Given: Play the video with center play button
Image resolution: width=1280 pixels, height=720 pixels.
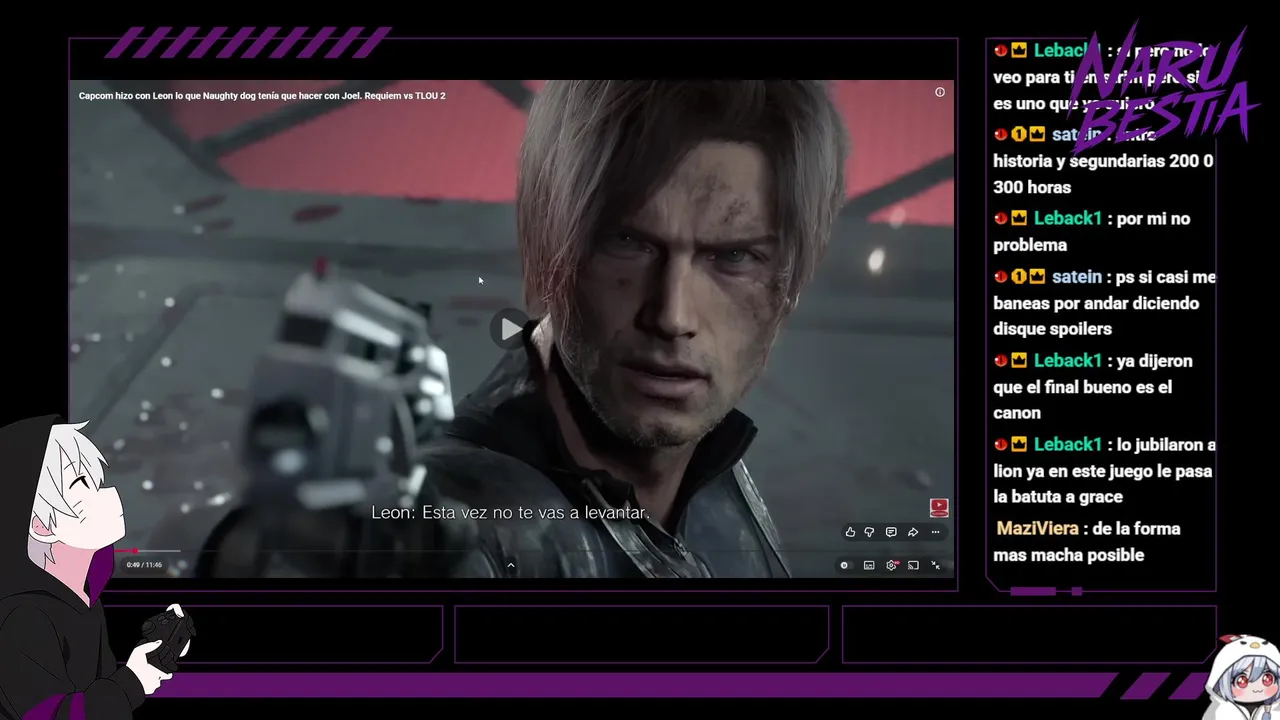Looking at the screenshot, I should 511,328.
